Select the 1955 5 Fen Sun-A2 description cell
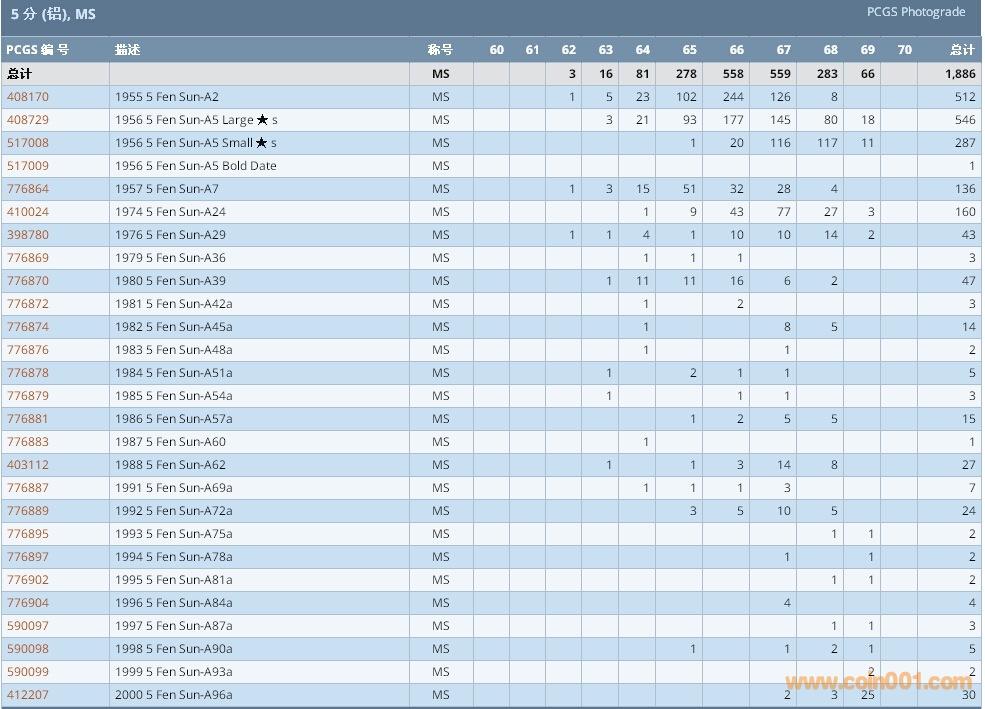 [x=167, y=97]
